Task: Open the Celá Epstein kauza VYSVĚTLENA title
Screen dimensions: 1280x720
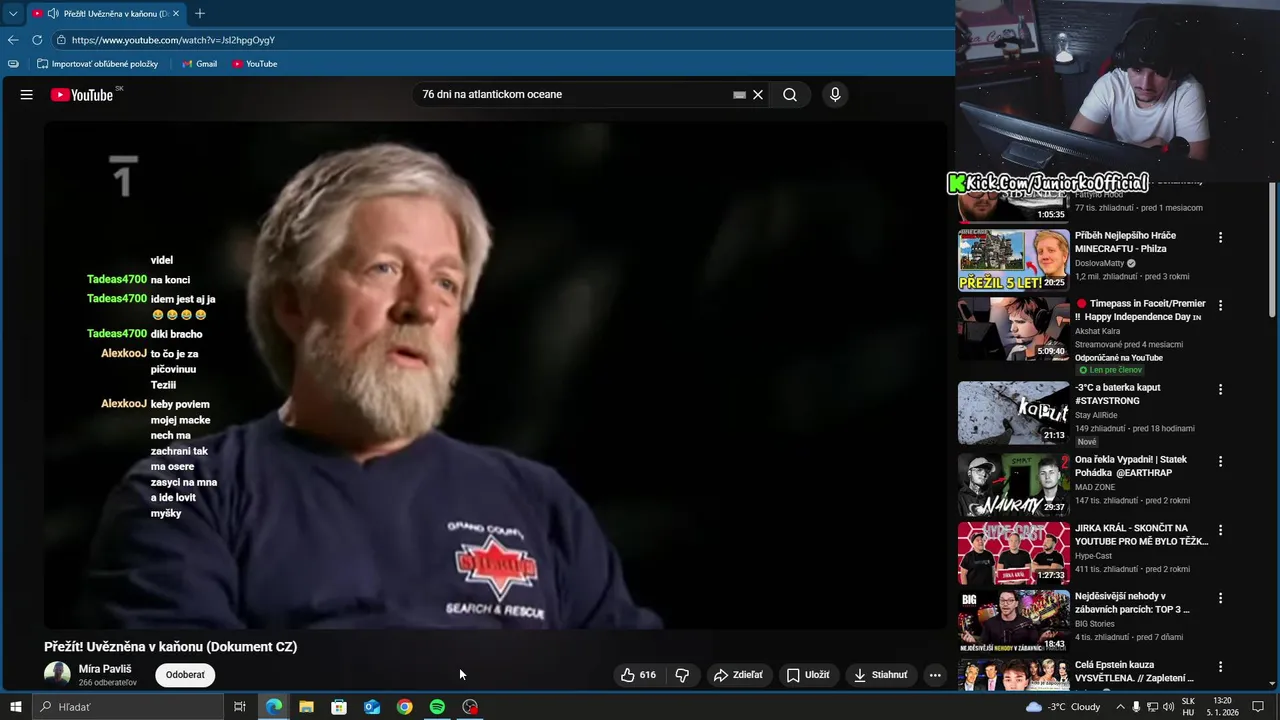Action: point(1136,671)
